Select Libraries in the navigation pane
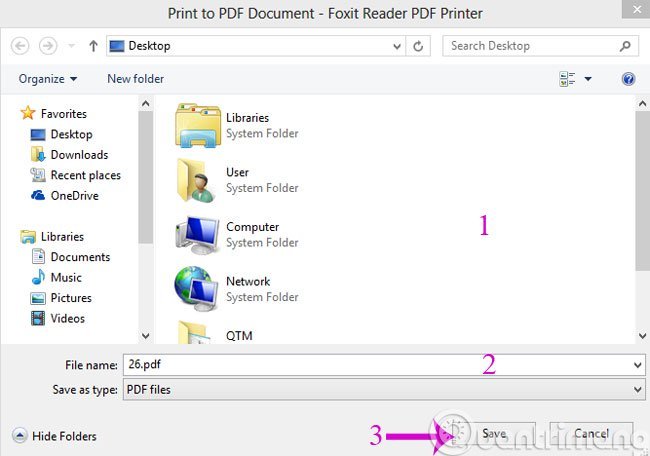Image resolution: width=650 pixels, height=456 pixels. pos(62,236)
